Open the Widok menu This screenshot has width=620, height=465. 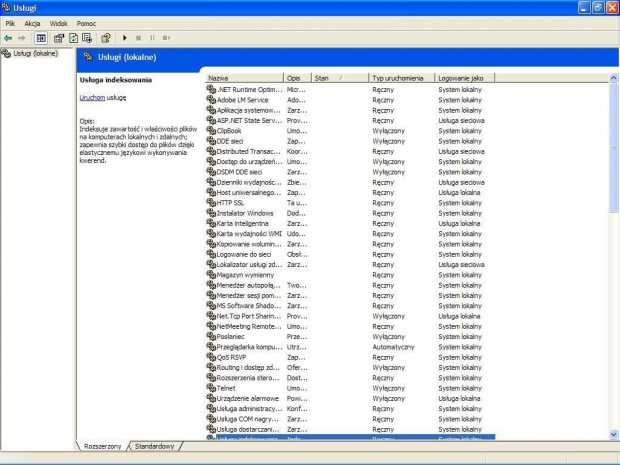(x=59, y=22)
